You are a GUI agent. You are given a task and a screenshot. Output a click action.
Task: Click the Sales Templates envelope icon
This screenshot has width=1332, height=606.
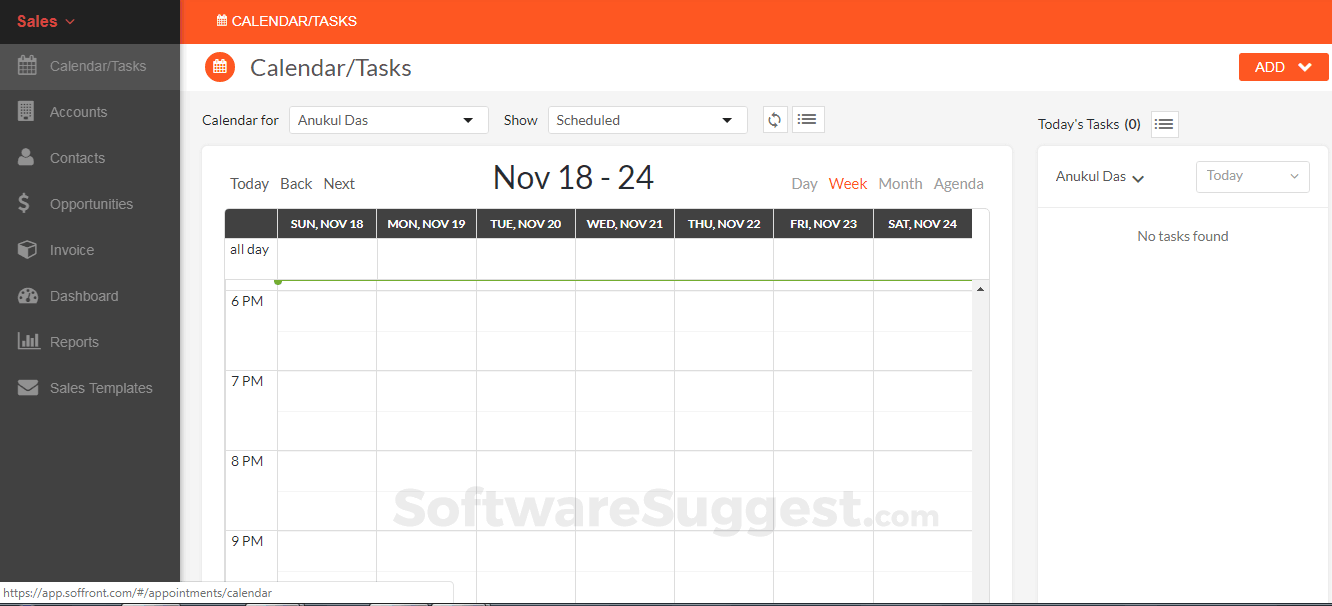(x=28, y=388)
